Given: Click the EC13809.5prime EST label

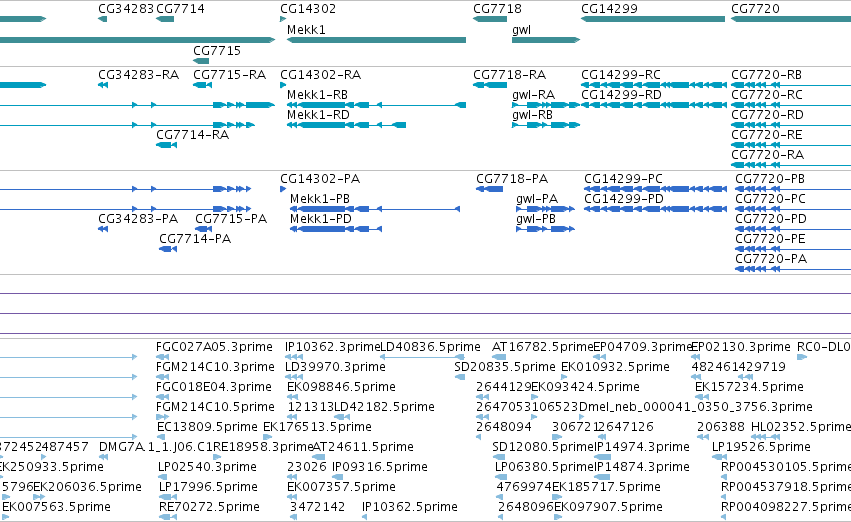Looking at the screenshot, I should coord(207,428).
